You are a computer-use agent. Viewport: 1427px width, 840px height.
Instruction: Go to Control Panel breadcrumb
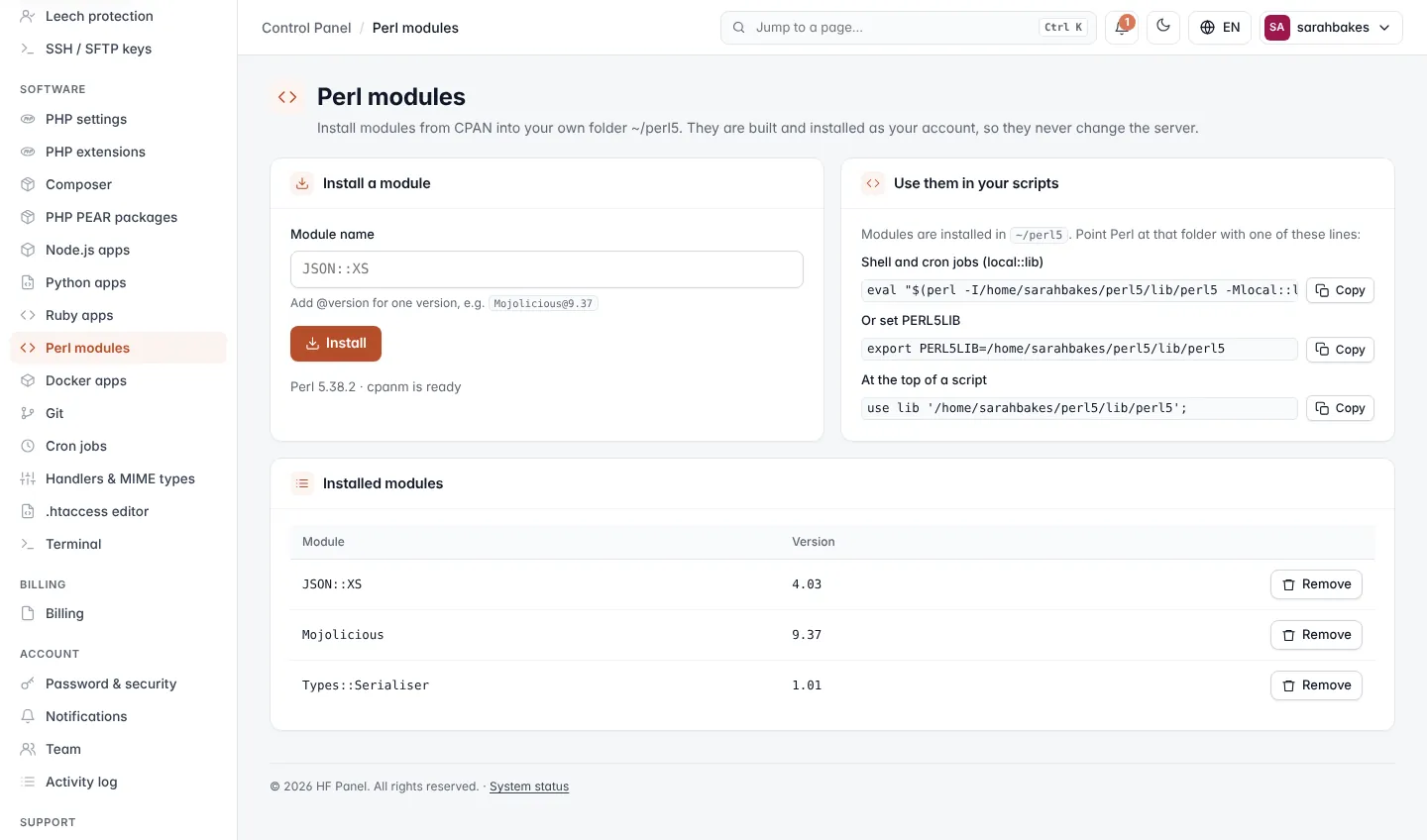coord(306,28)
